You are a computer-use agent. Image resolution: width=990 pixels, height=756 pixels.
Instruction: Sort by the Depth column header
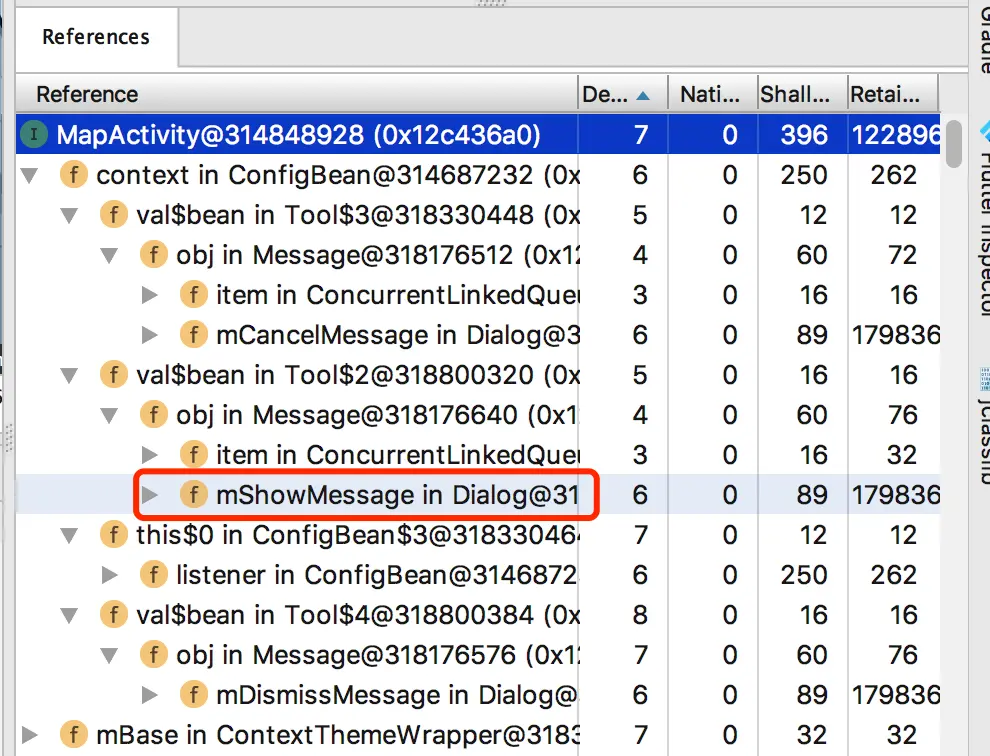pyautogui.click(x=623, y=94)
